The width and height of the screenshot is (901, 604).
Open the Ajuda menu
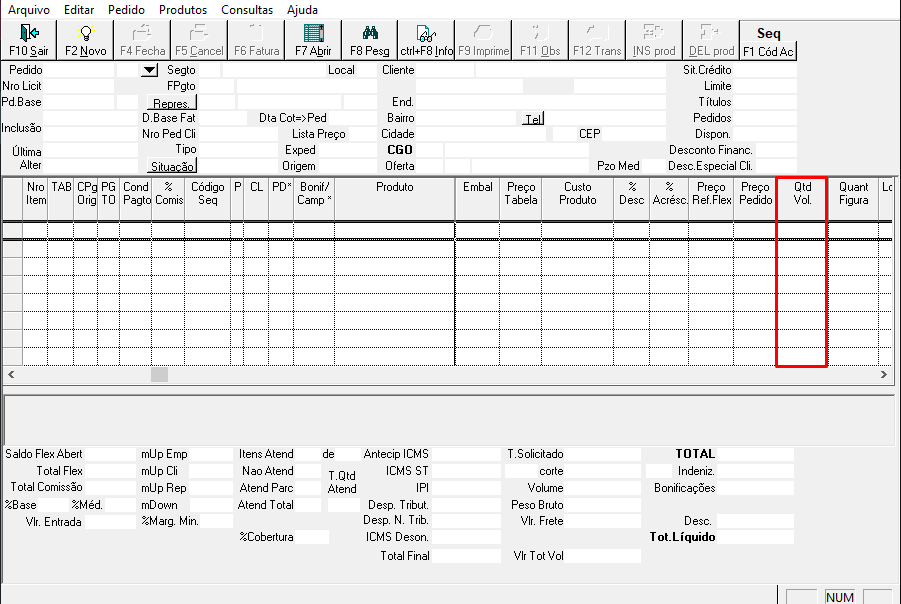[302, 10]
